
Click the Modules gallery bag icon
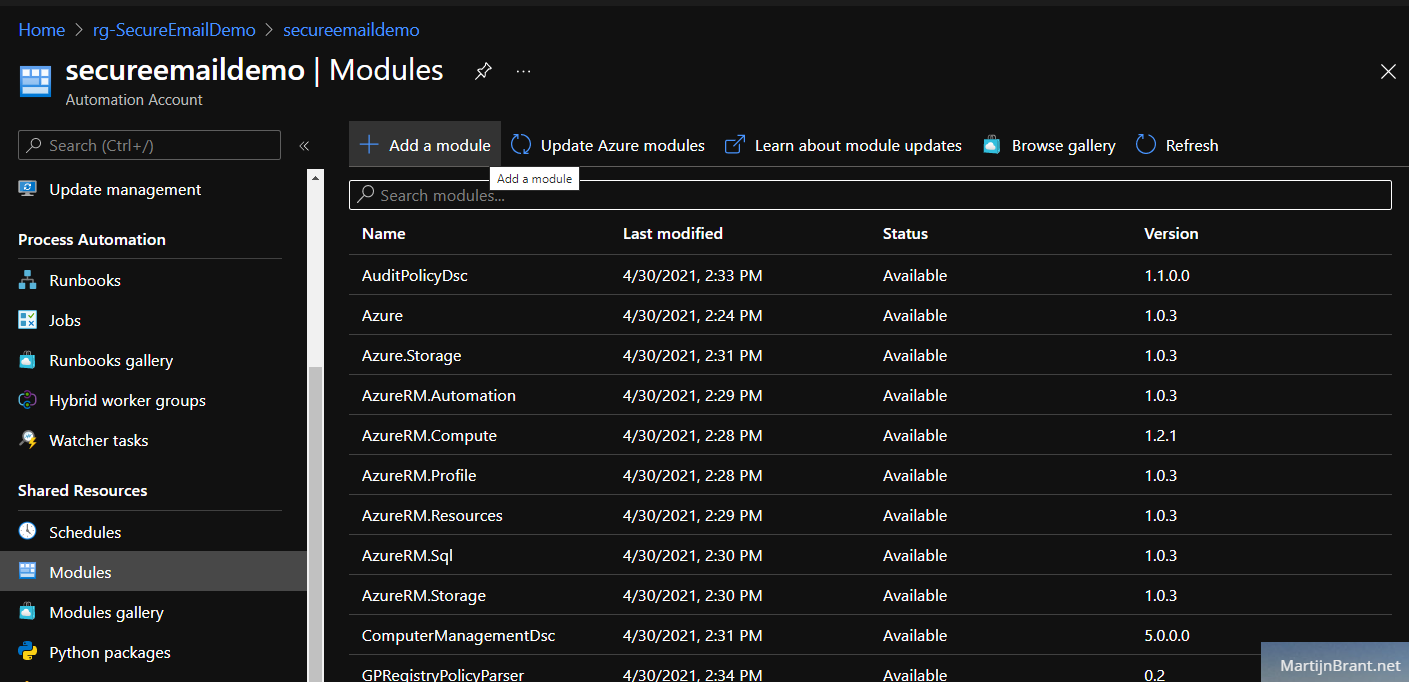pyautogui.click(x=28, y=612)
